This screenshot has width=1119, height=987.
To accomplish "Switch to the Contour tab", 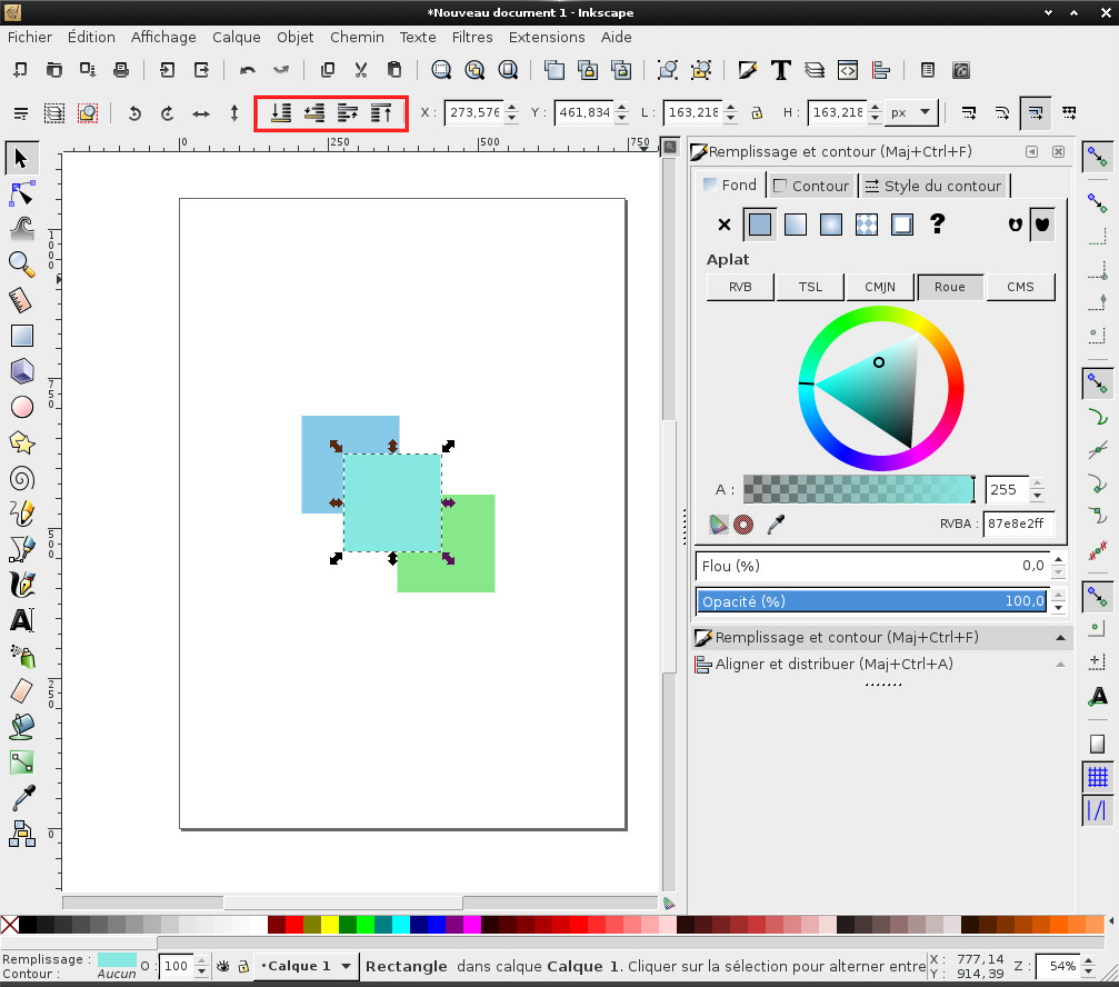I will click(x=810, y=185).
